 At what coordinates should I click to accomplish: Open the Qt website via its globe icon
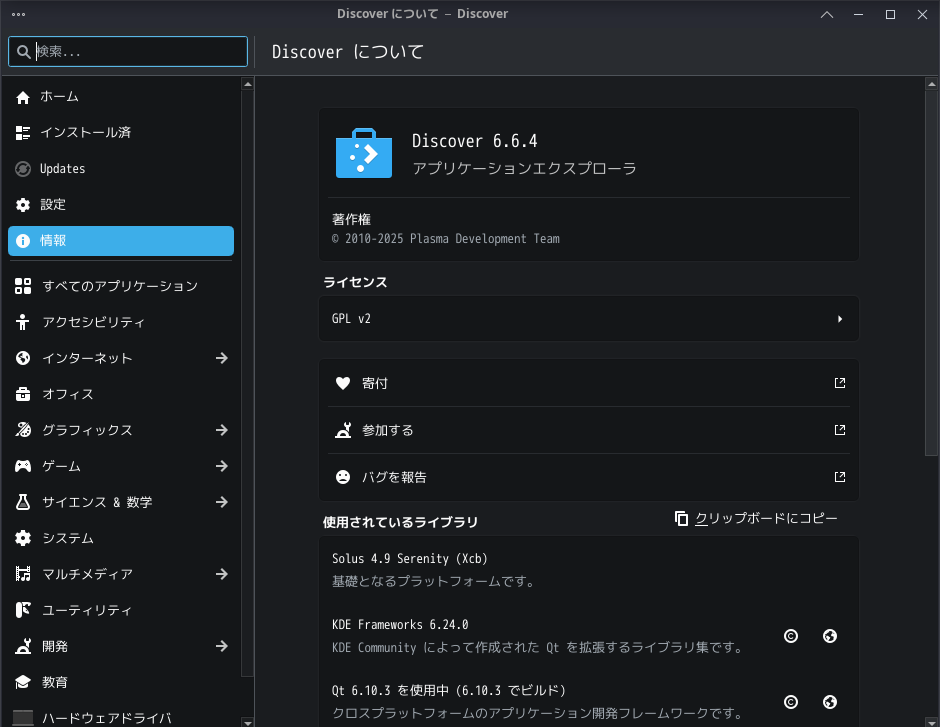tap(829, 701)
